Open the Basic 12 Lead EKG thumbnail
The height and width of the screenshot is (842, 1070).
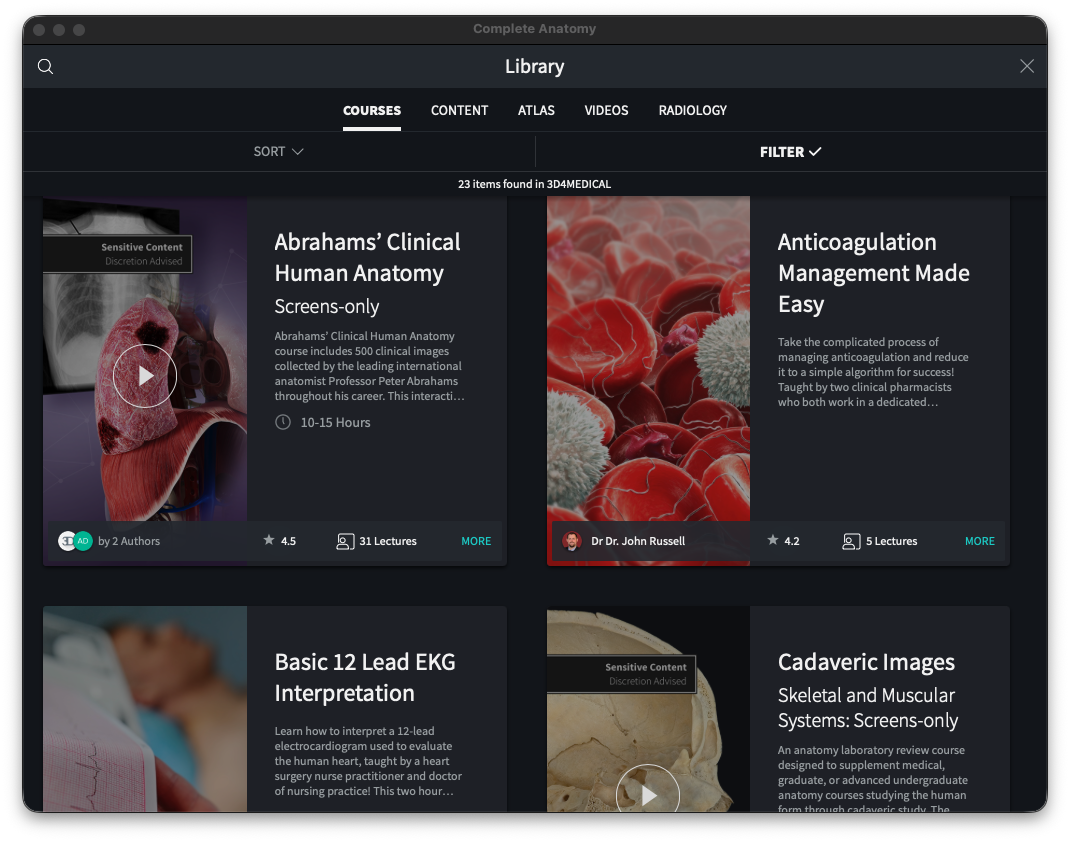pos(145,709)
